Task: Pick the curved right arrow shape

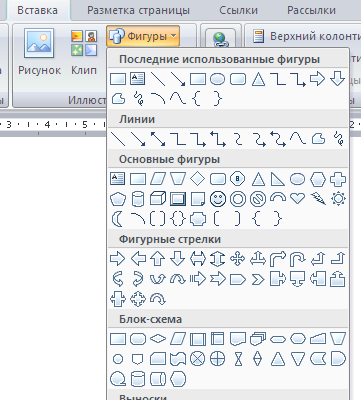Action: point(118,279)
